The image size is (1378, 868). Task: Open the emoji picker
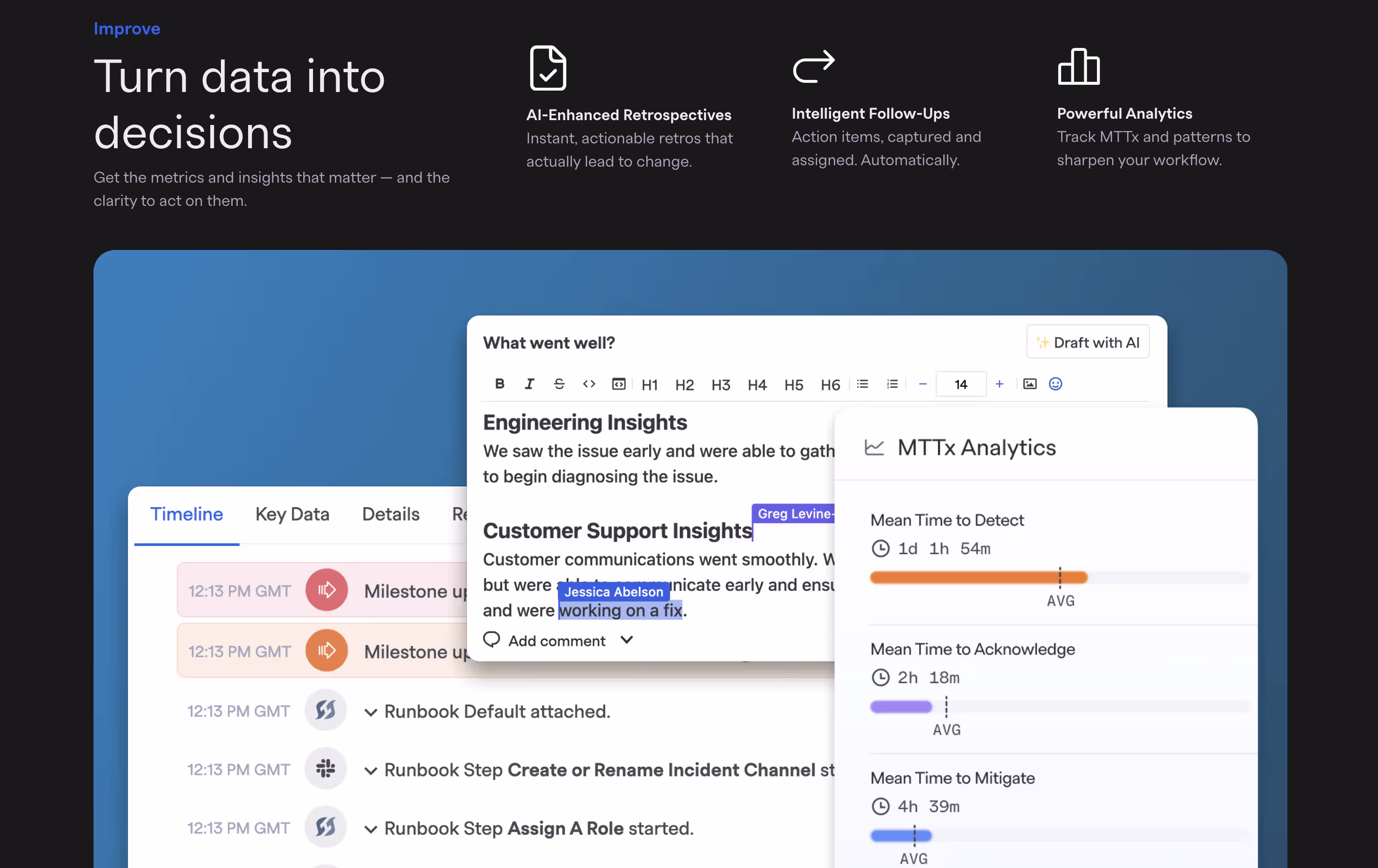[1055, 384]
